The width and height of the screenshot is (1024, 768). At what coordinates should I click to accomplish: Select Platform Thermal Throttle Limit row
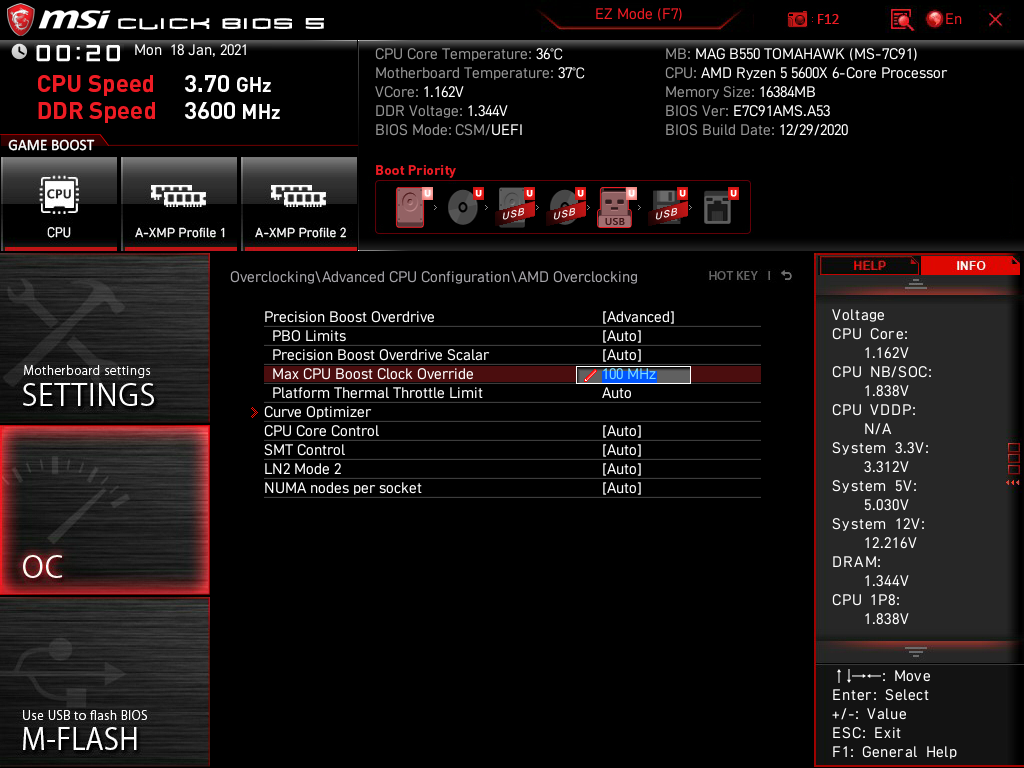tap(512, 392)
